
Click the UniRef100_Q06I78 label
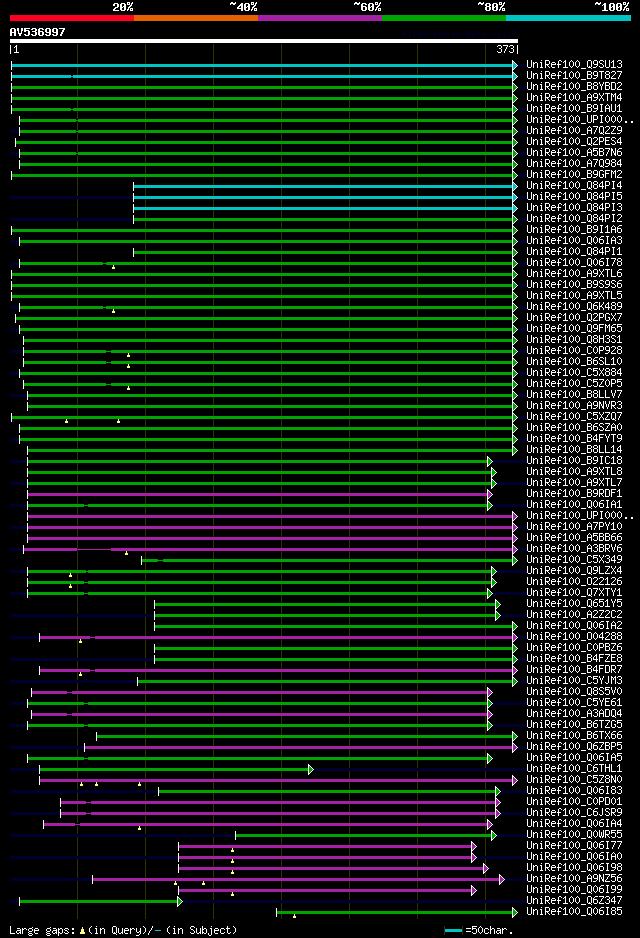click(574, 263)
